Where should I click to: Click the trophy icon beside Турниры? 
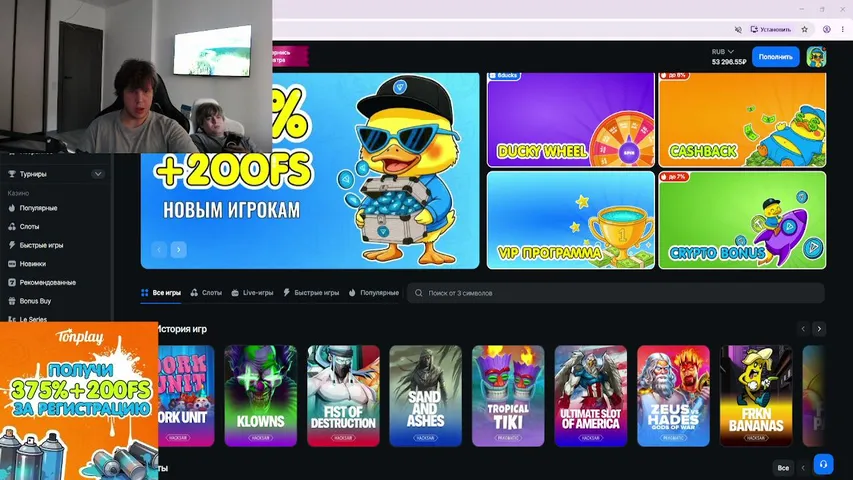tap(12, 174)
